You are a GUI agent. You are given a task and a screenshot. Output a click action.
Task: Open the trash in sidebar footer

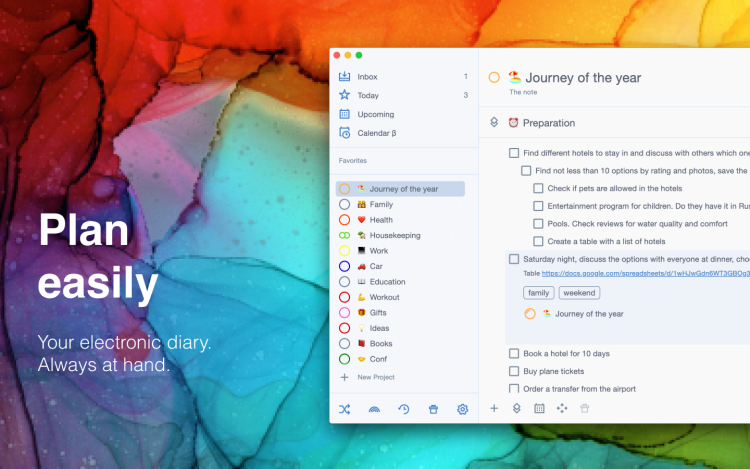pos(433,409)
